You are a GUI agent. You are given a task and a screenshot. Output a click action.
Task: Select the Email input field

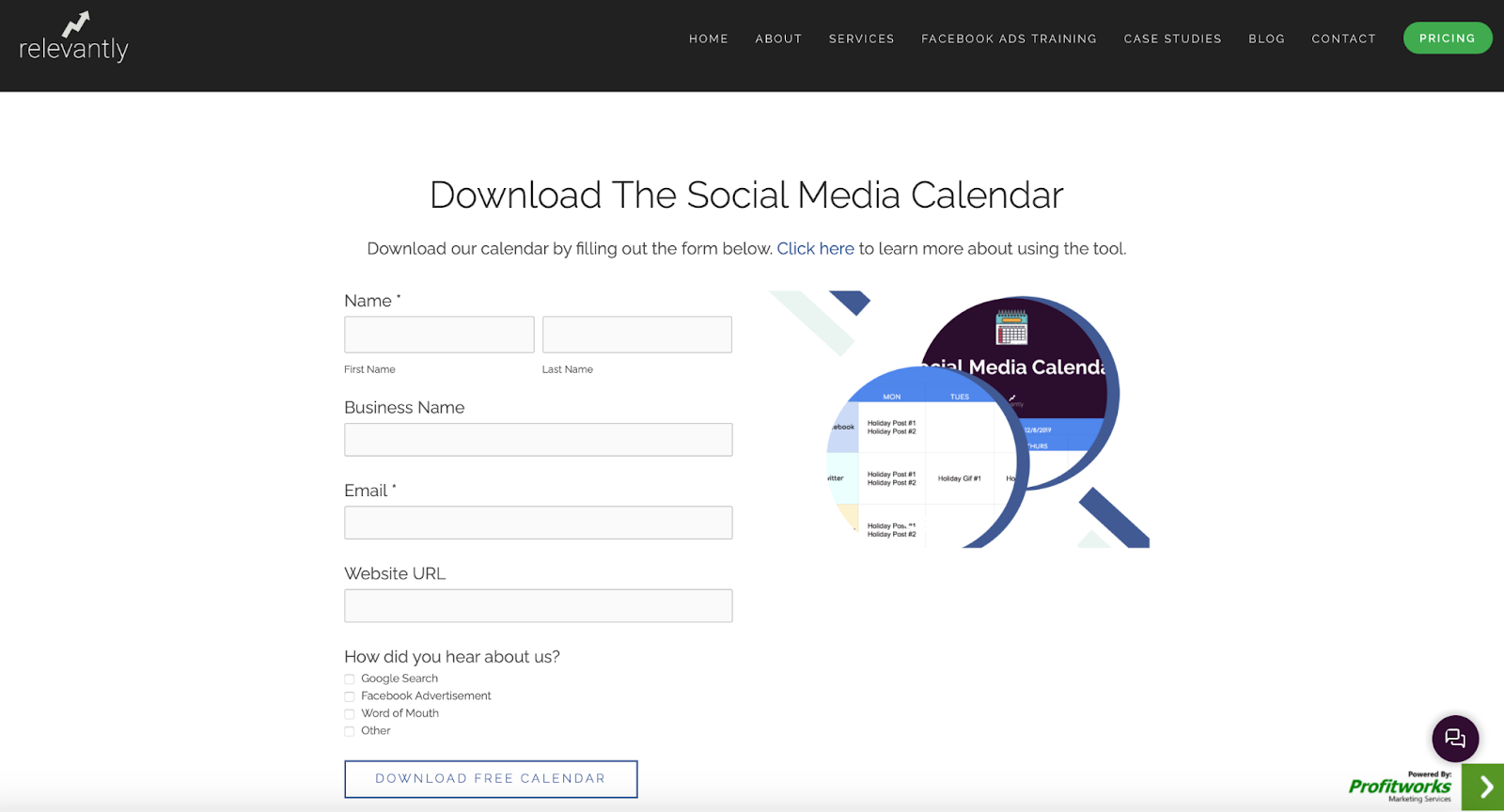pos(538,523)
